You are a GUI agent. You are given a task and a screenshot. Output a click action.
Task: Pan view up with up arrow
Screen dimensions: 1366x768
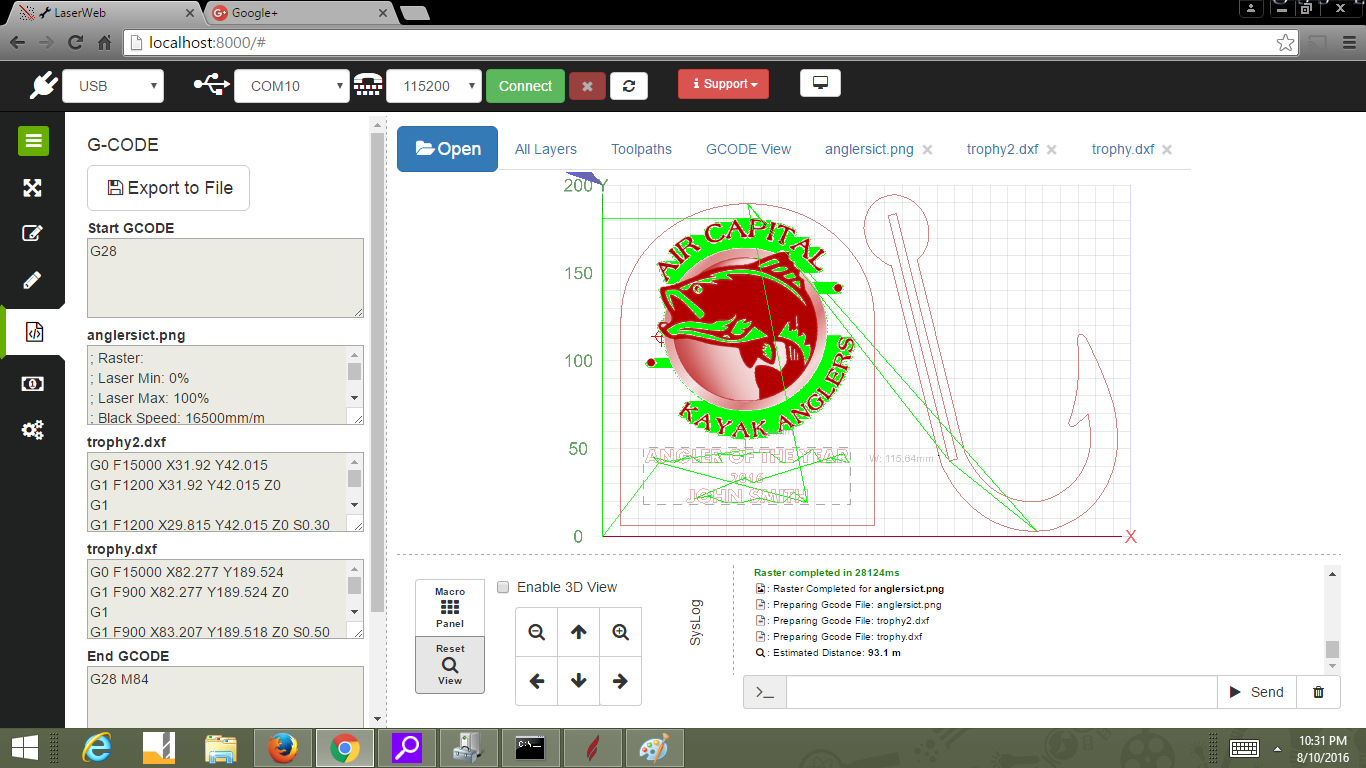578,632
